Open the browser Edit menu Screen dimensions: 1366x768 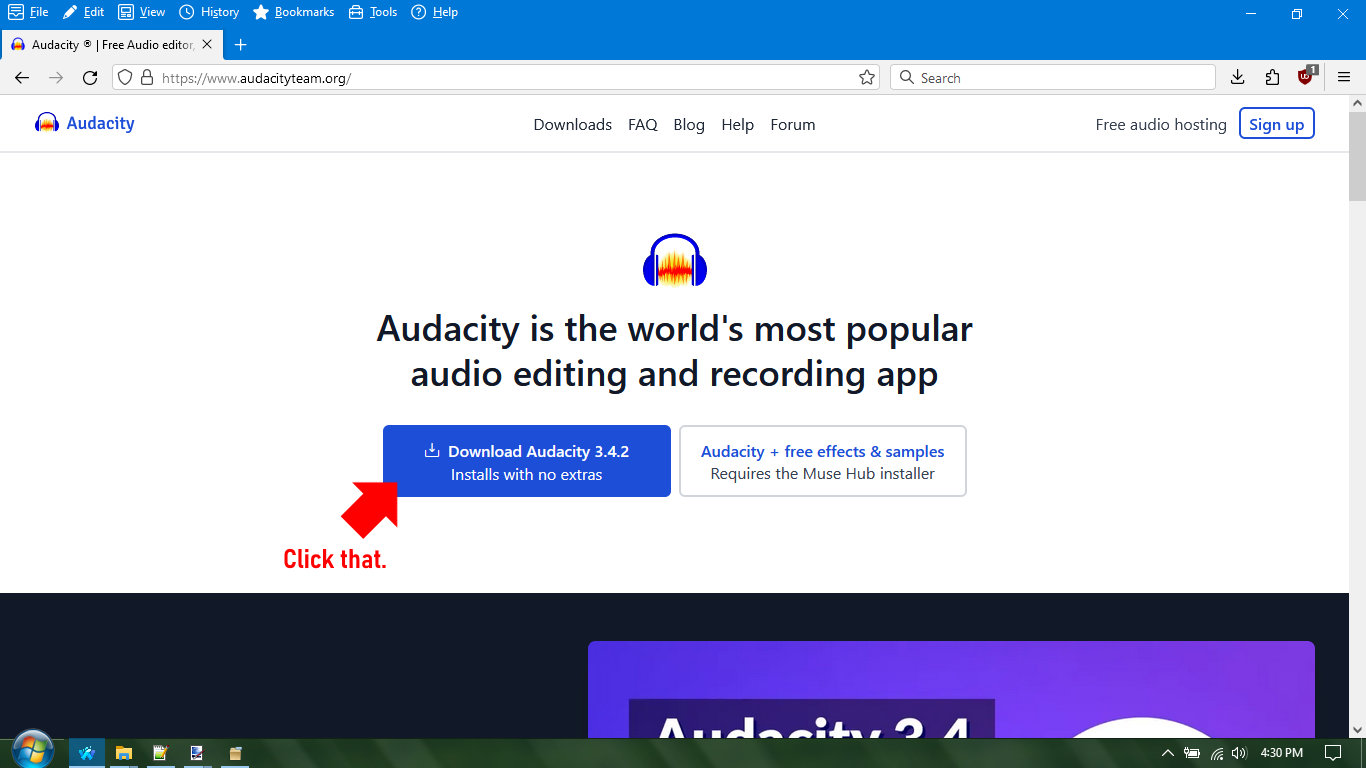[x=84, y=12]
